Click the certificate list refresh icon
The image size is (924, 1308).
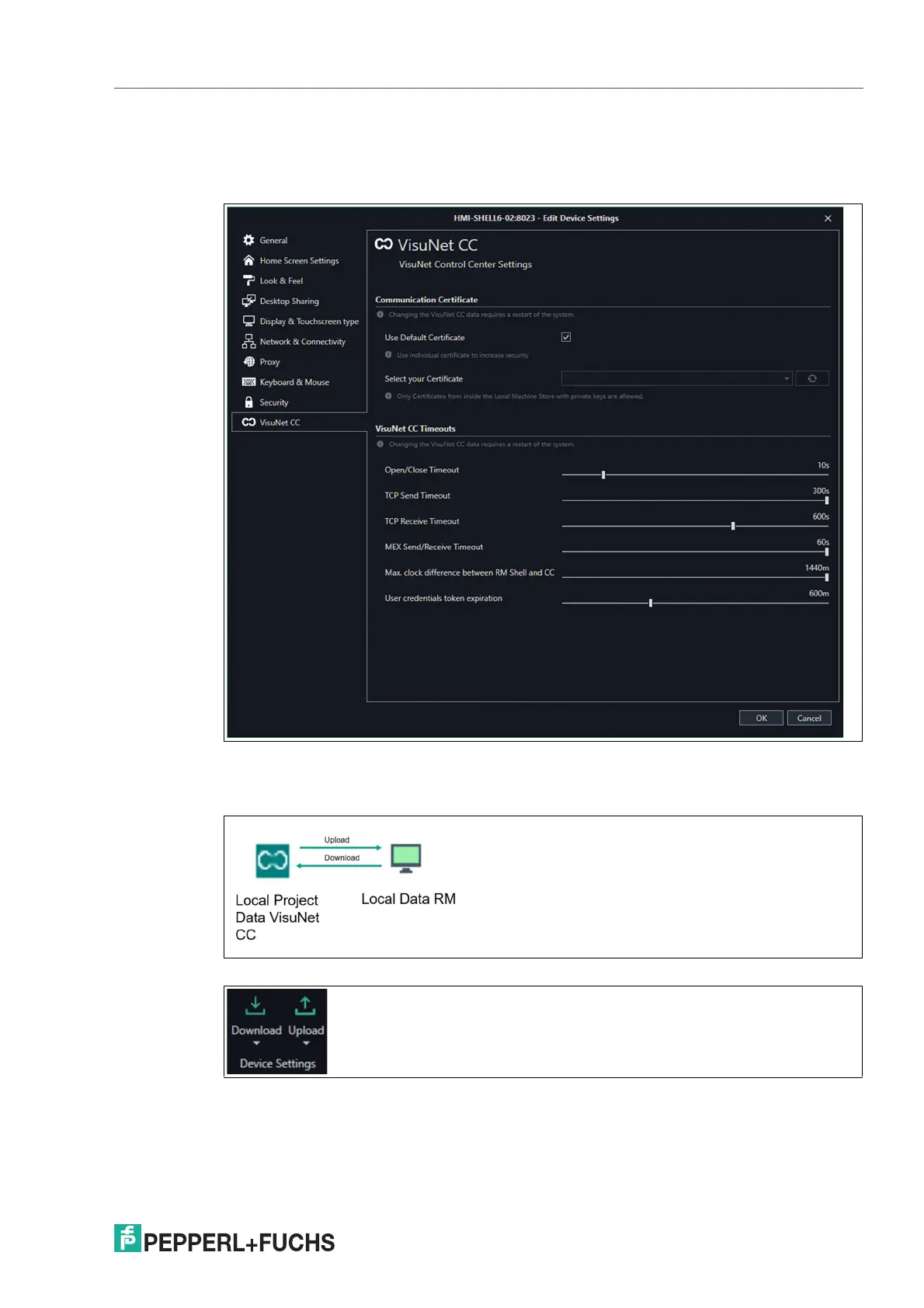click(812, 378)
